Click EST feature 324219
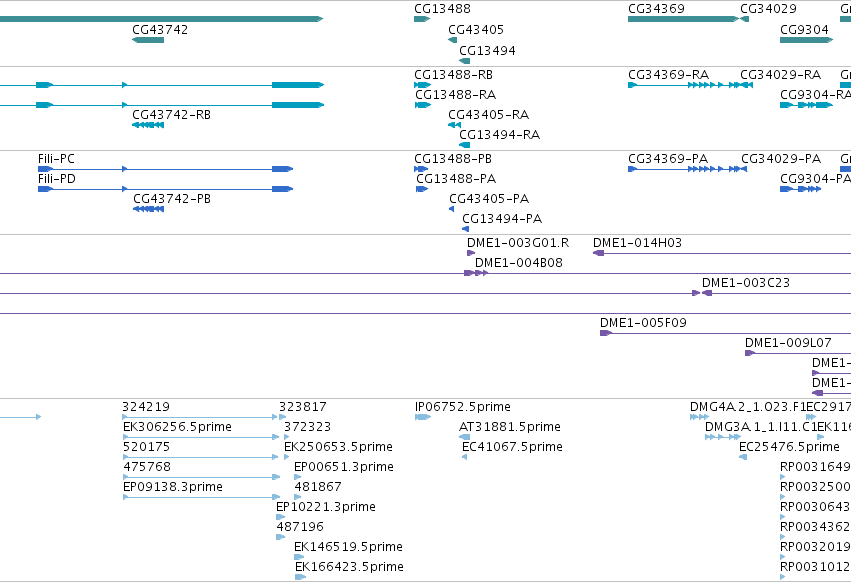Screen dimensions: 851x582 200,417
